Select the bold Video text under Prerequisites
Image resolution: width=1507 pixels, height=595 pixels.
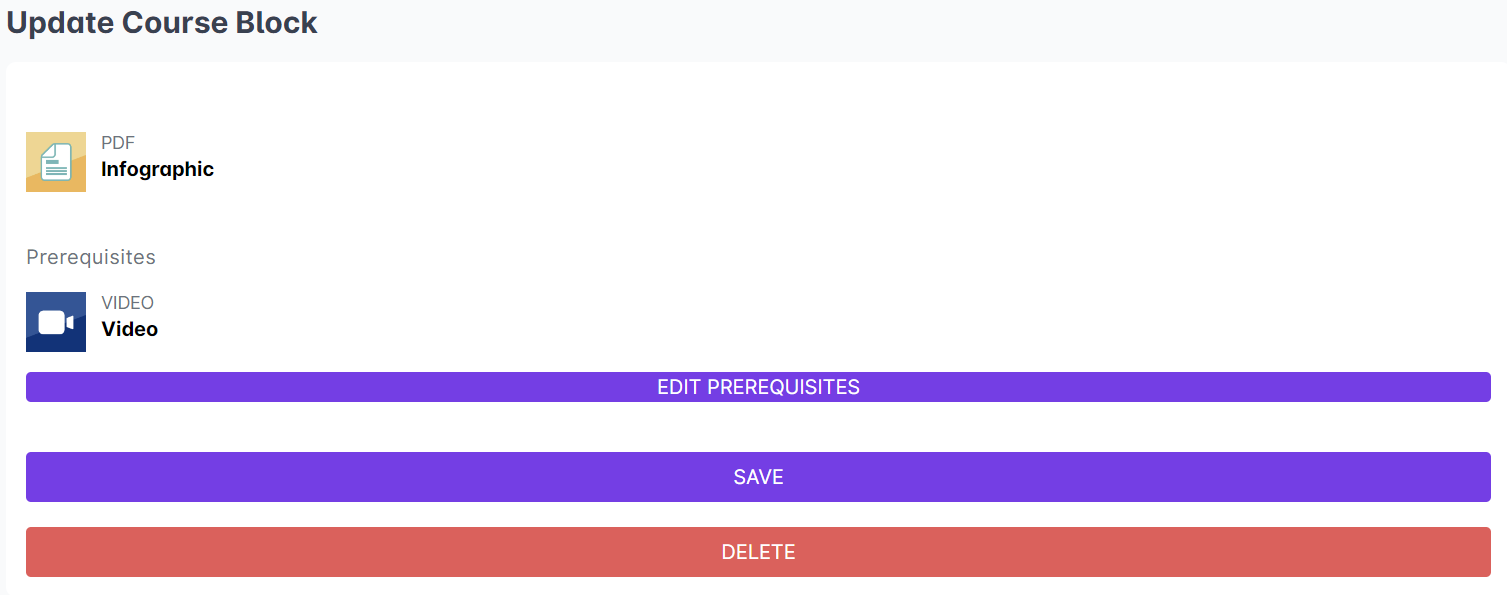click(130, 329)
